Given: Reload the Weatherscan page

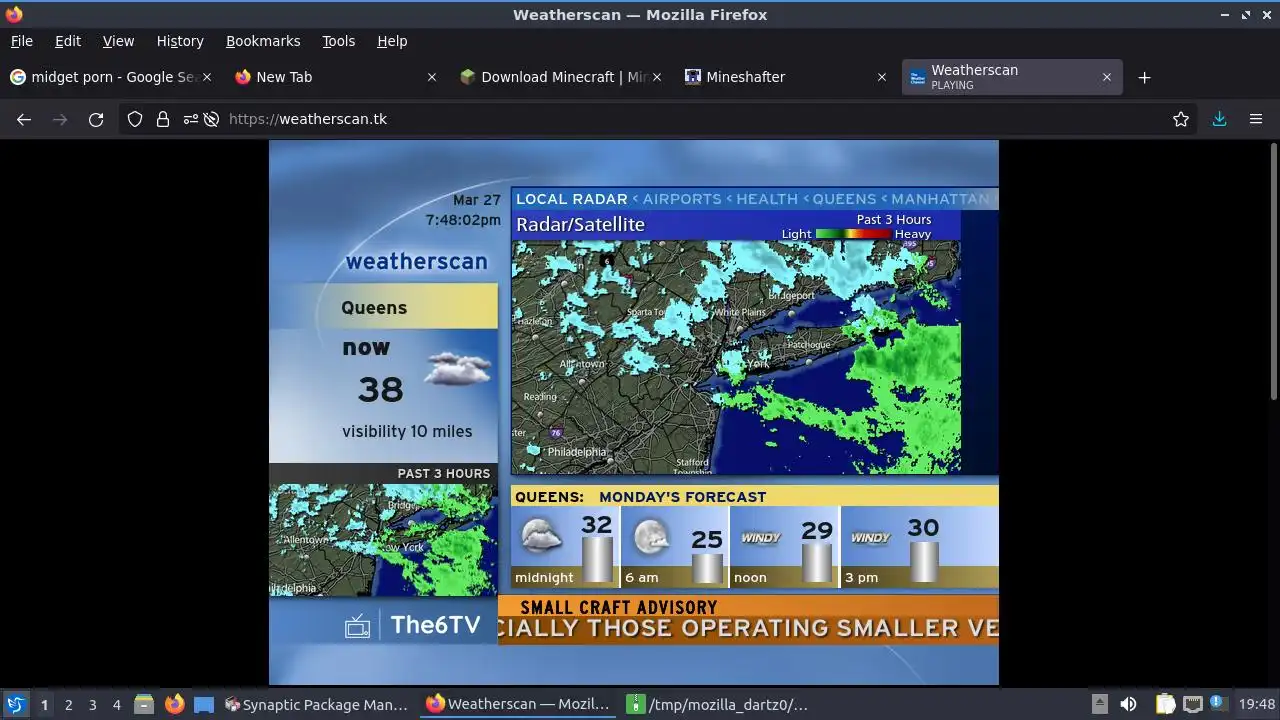Looking at the screenshot, I should [x=96, y=119].
